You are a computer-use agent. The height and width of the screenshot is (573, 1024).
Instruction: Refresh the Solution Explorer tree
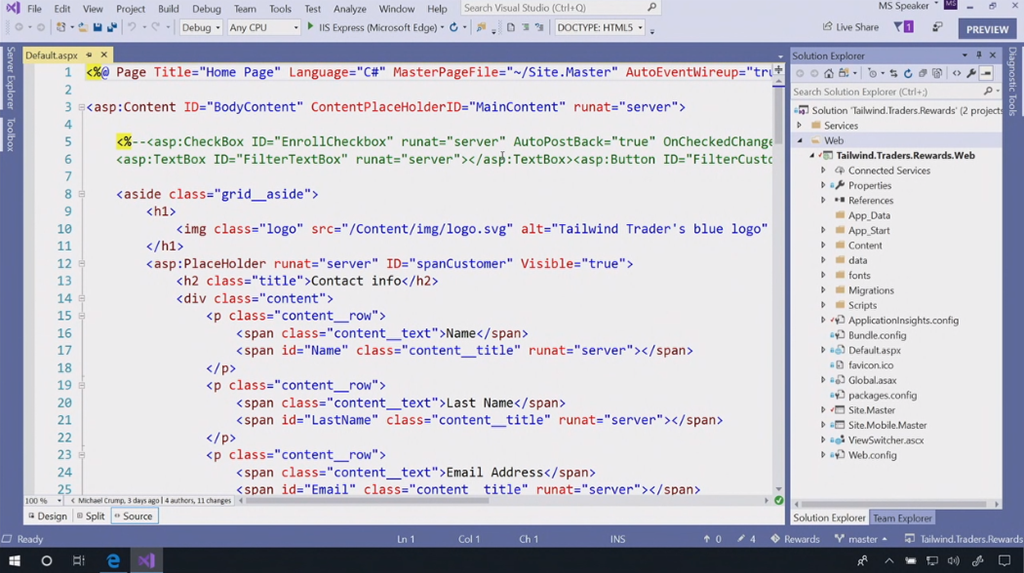(907, 73)
